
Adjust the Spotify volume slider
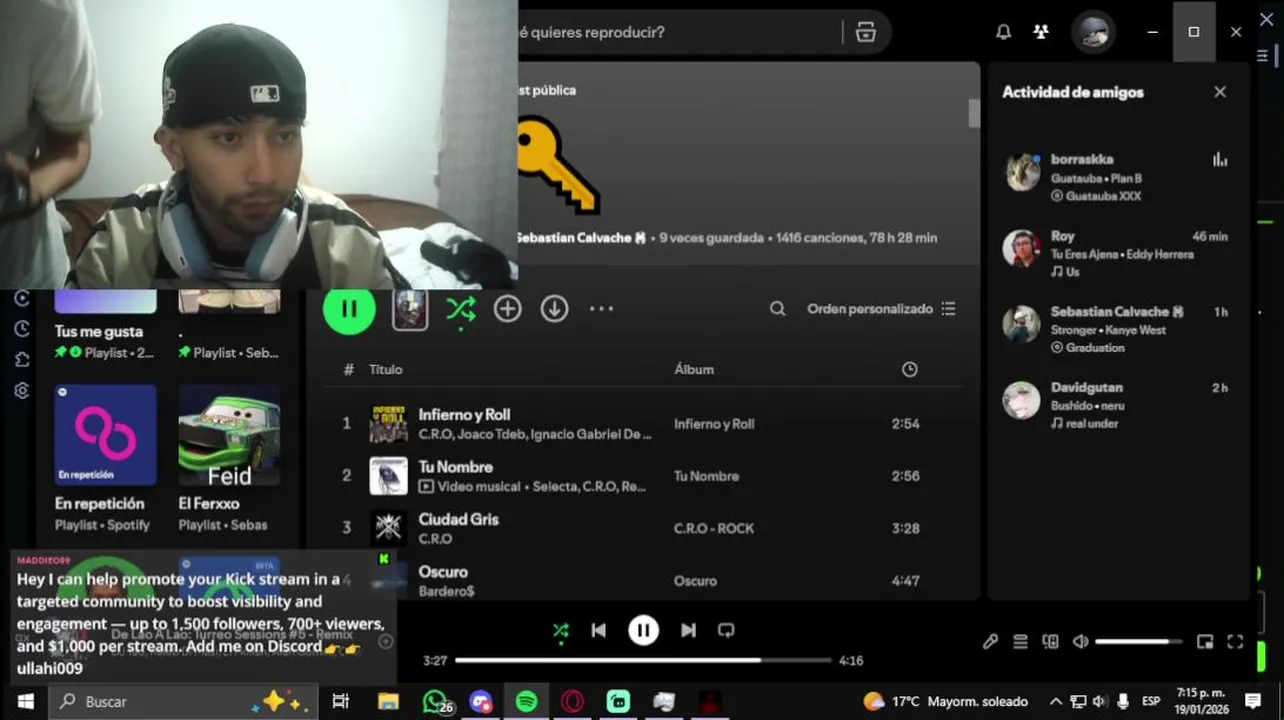[x=1140, y=642]
